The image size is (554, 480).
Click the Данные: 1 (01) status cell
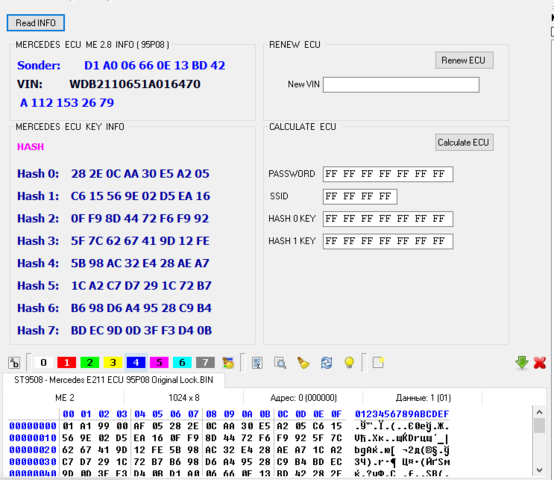tap(423, 398)
